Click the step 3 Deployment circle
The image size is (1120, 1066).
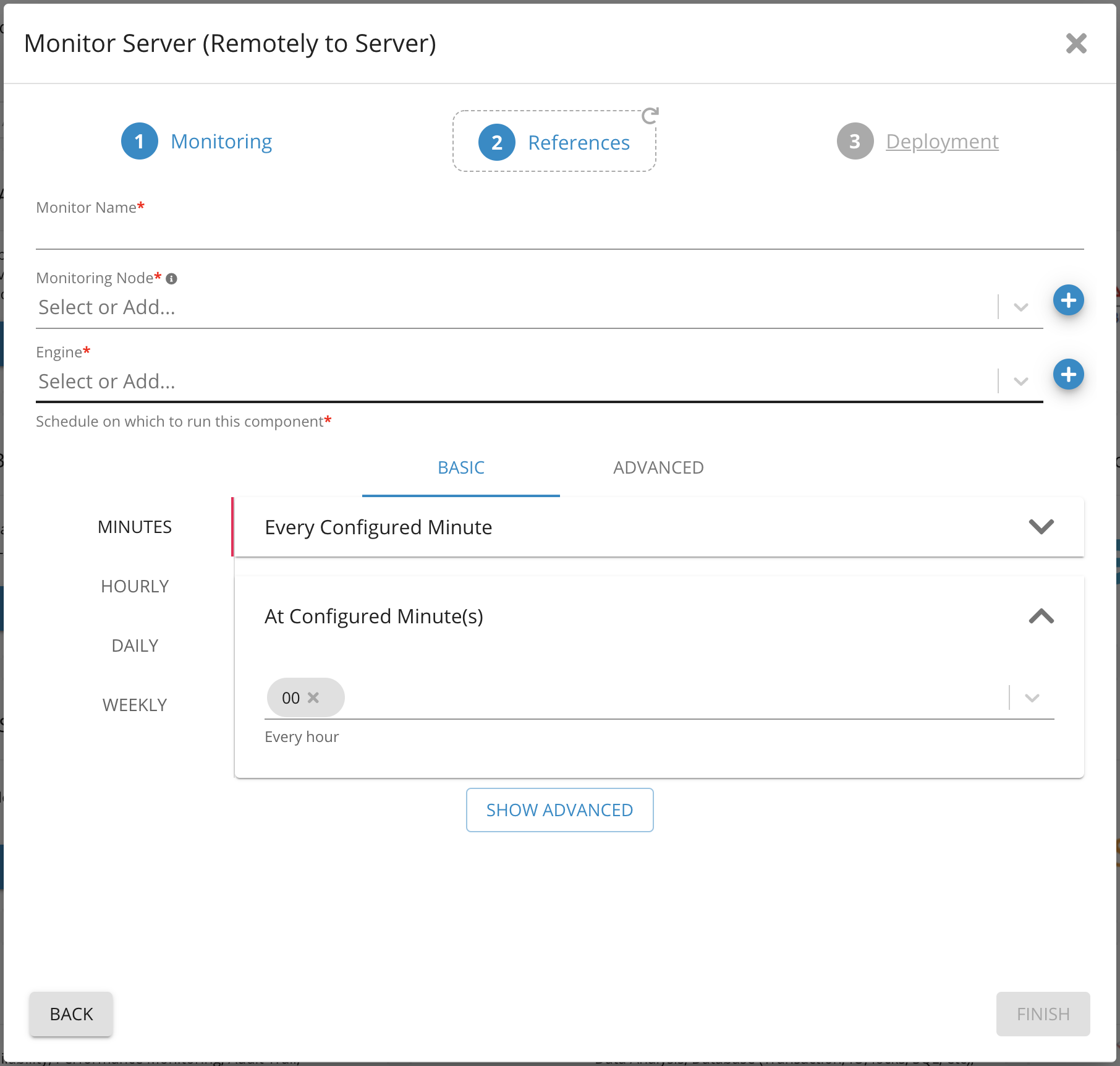coord(855,142)
